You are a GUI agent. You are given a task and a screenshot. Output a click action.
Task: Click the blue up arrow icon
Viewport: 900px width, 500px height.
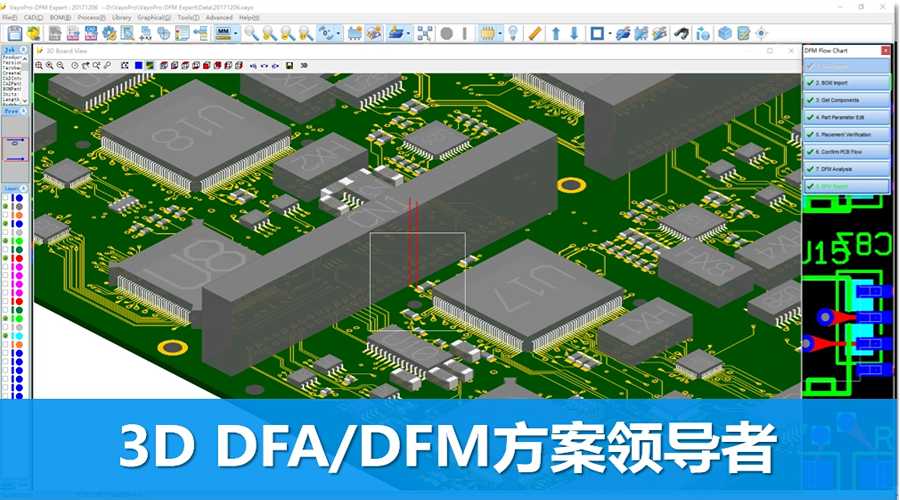[556, 34]
